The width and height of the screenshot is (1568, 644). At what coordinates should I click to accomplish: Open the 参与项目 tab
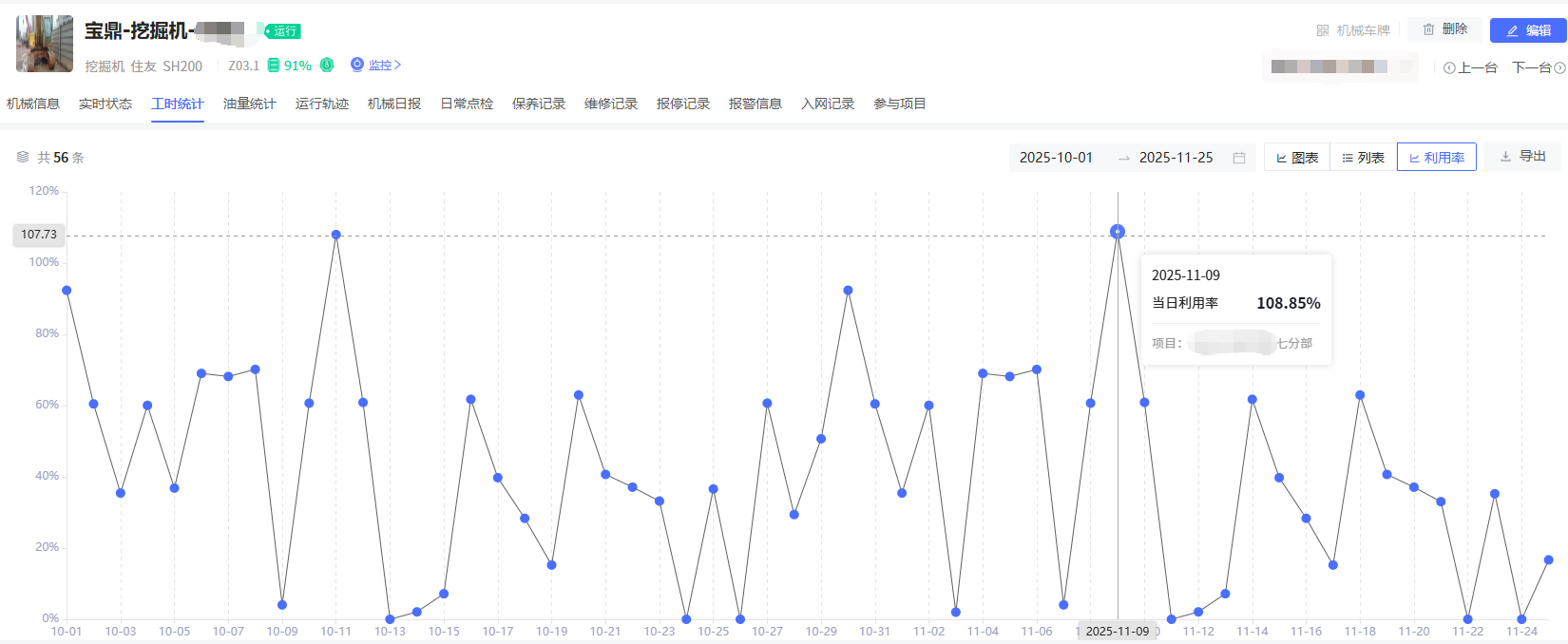pos(900,104)
